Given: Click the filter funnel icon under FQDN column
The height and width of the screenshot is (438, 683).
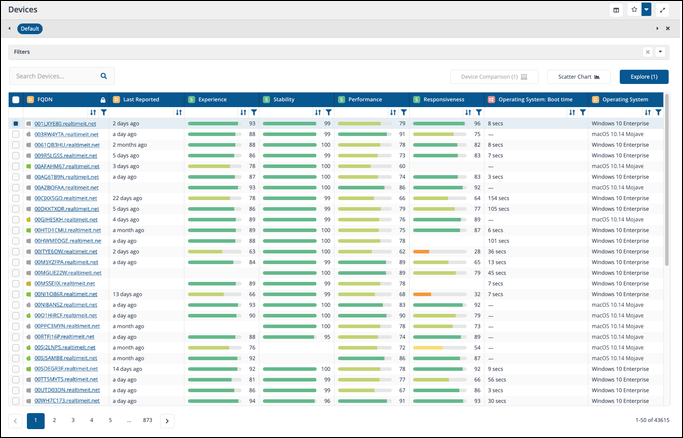Looking at the screenshot, I should (103, 112).
